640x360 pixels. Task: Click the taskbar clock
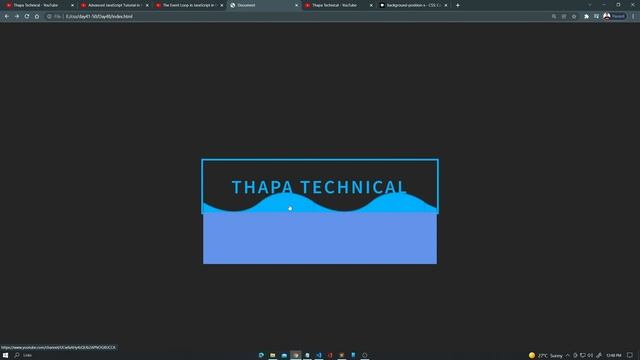(613, 356)
